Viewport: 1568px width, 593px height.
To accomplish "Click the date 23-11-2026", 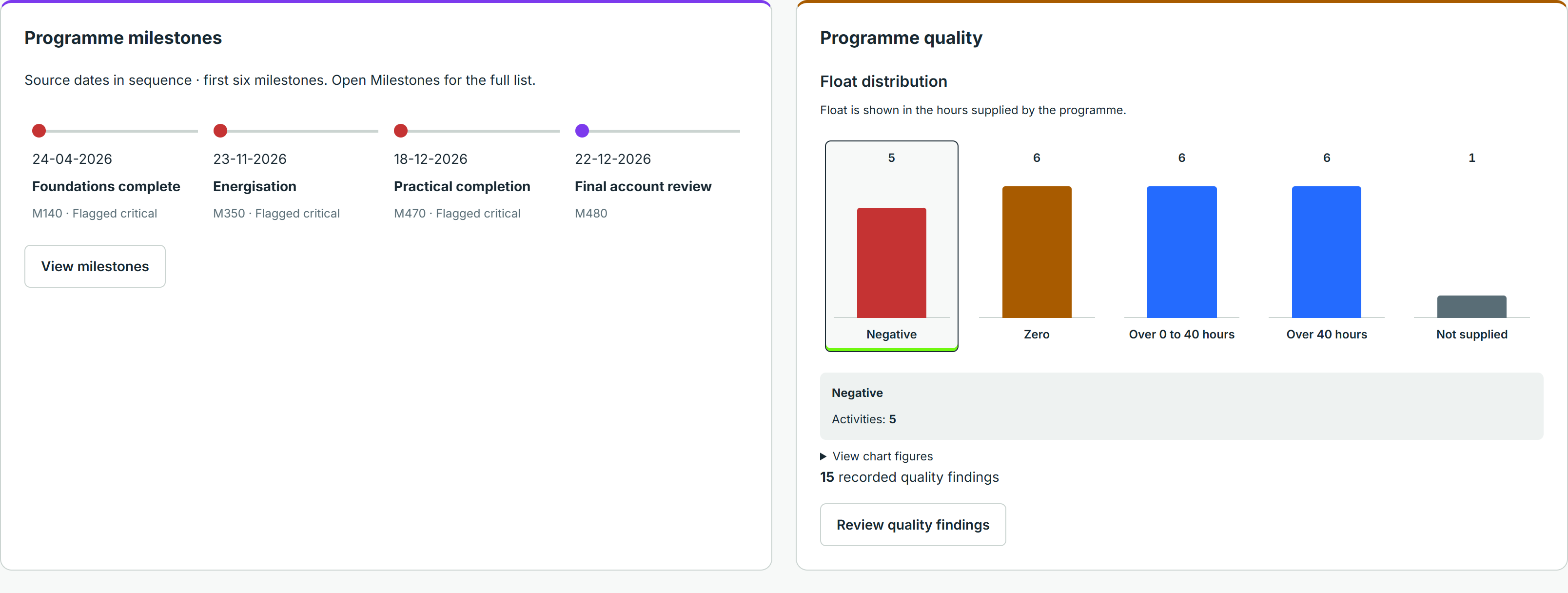I will (250, 159).
